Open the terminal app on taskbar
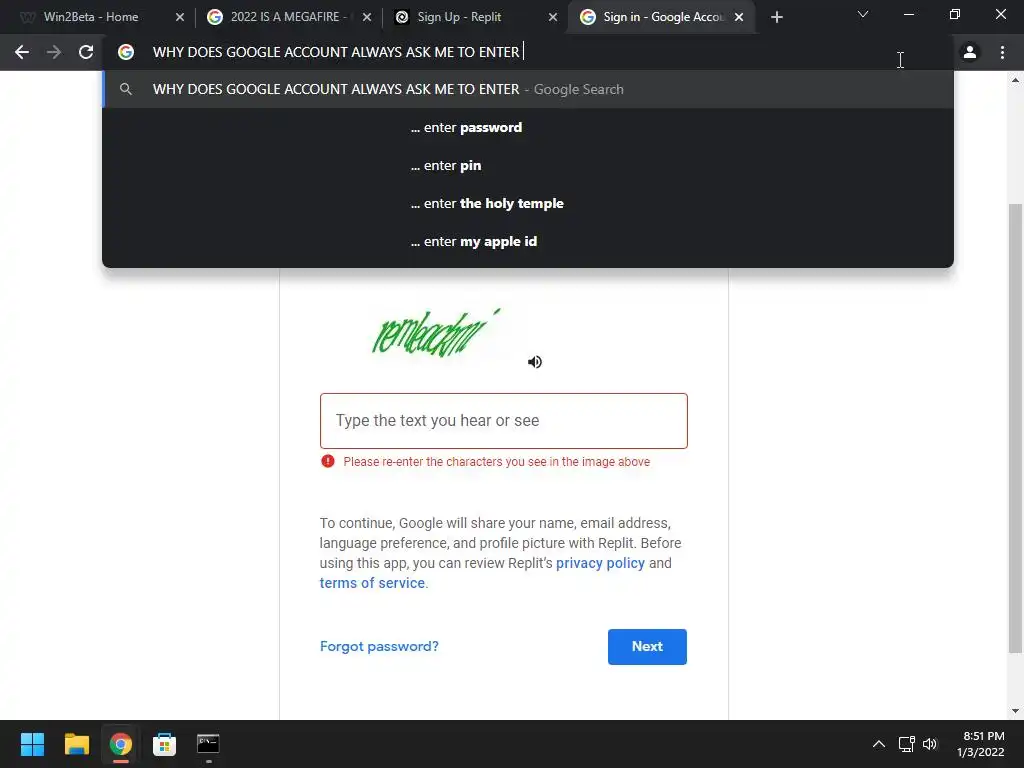Viewport: 1024px width, 768px height. (x=208, y=744)
